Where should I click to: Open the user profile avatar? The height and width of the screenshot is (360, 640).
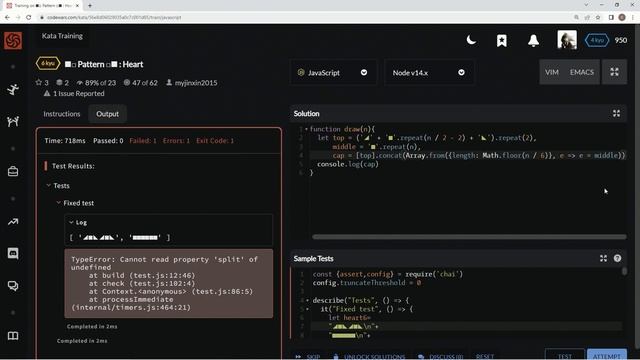567,40
